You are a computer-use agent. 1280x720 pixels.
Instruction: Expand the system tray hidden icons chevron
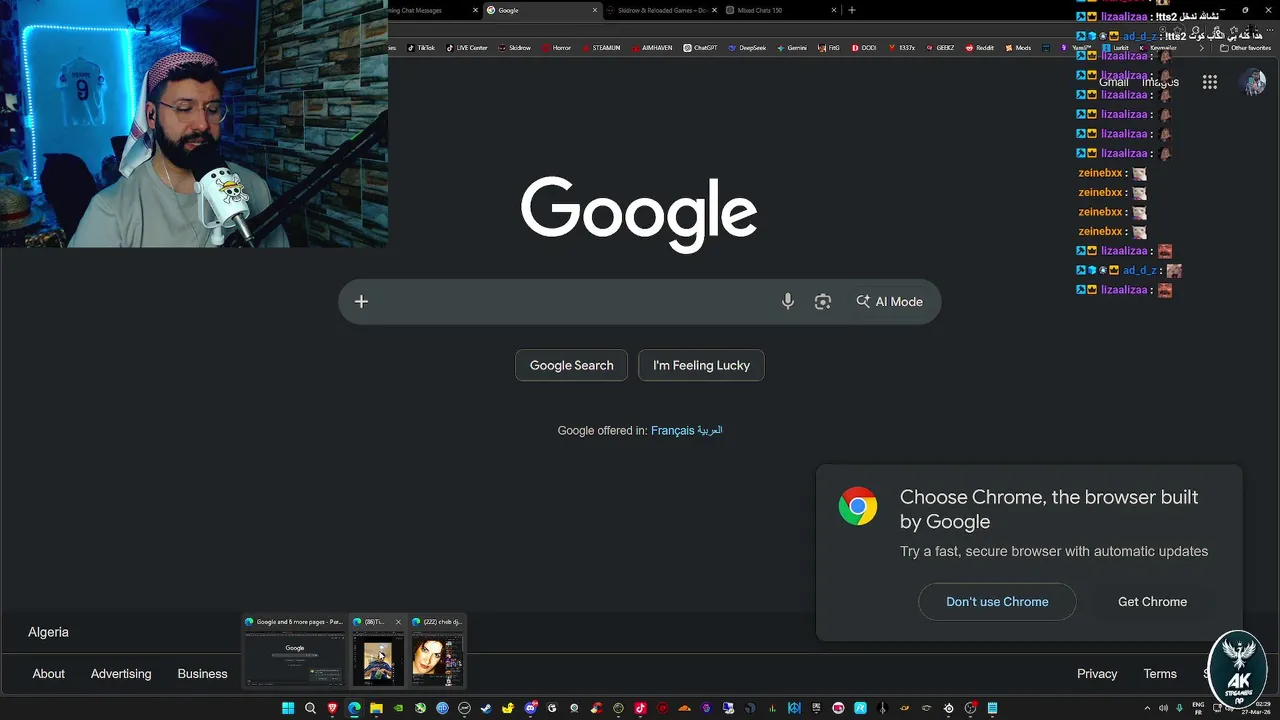(1147, 708)
